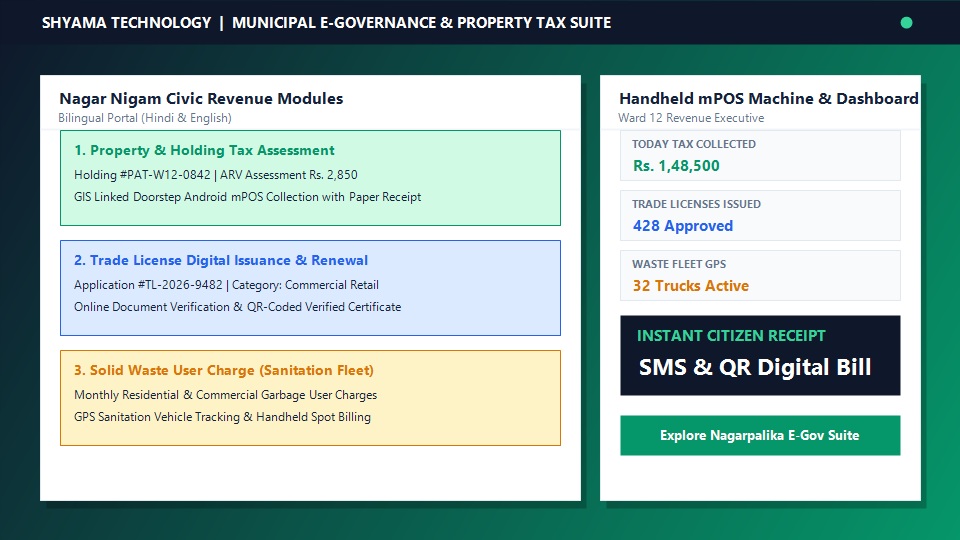Click the line 'Holding #PAT-W12-0842 | ARV Assessment Rs. 2,850'

pyautogui.click(x=216, y=175)
